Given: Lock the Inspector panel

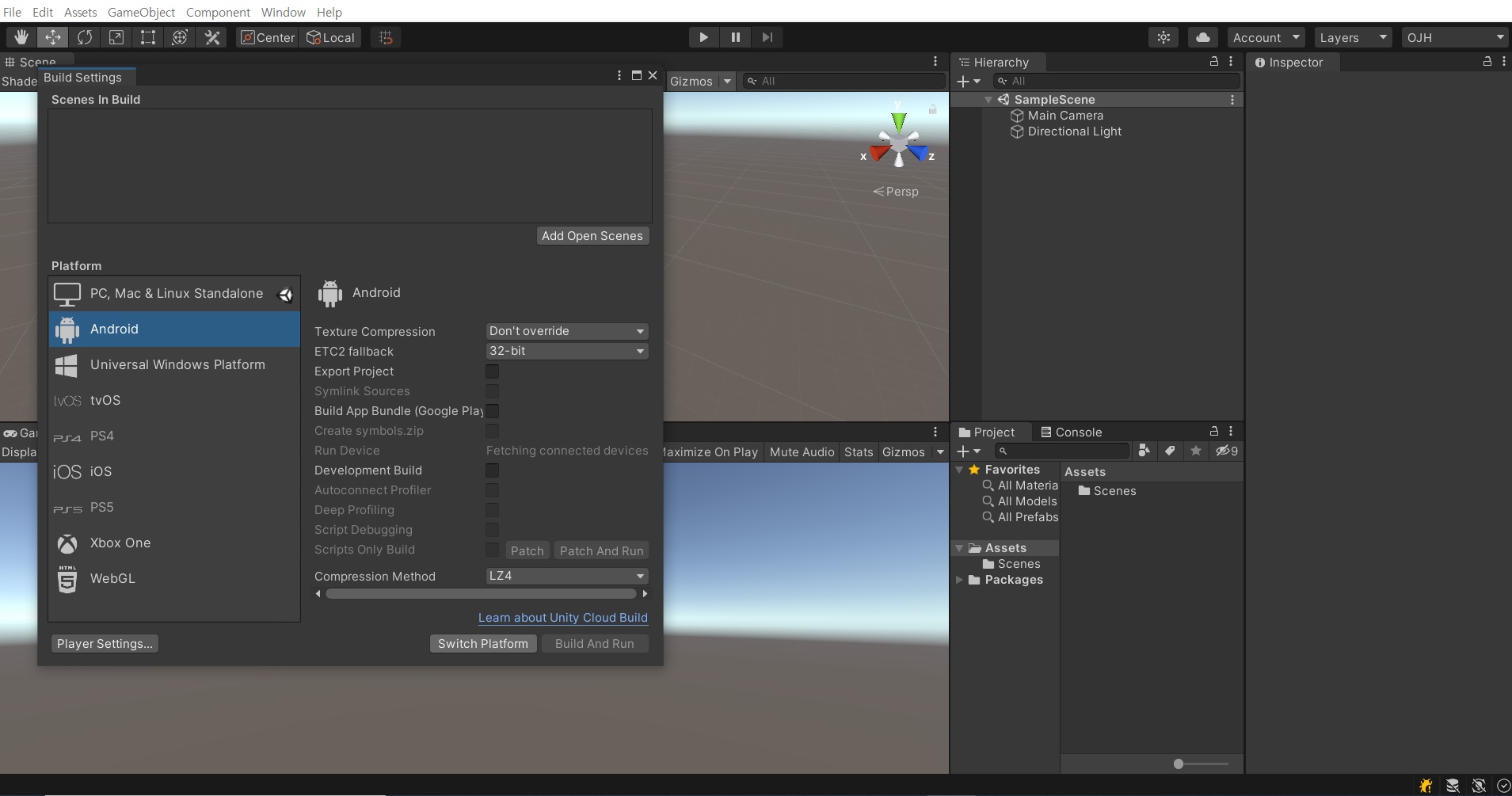Looking at the screenshot, I should pos(1487,61).
